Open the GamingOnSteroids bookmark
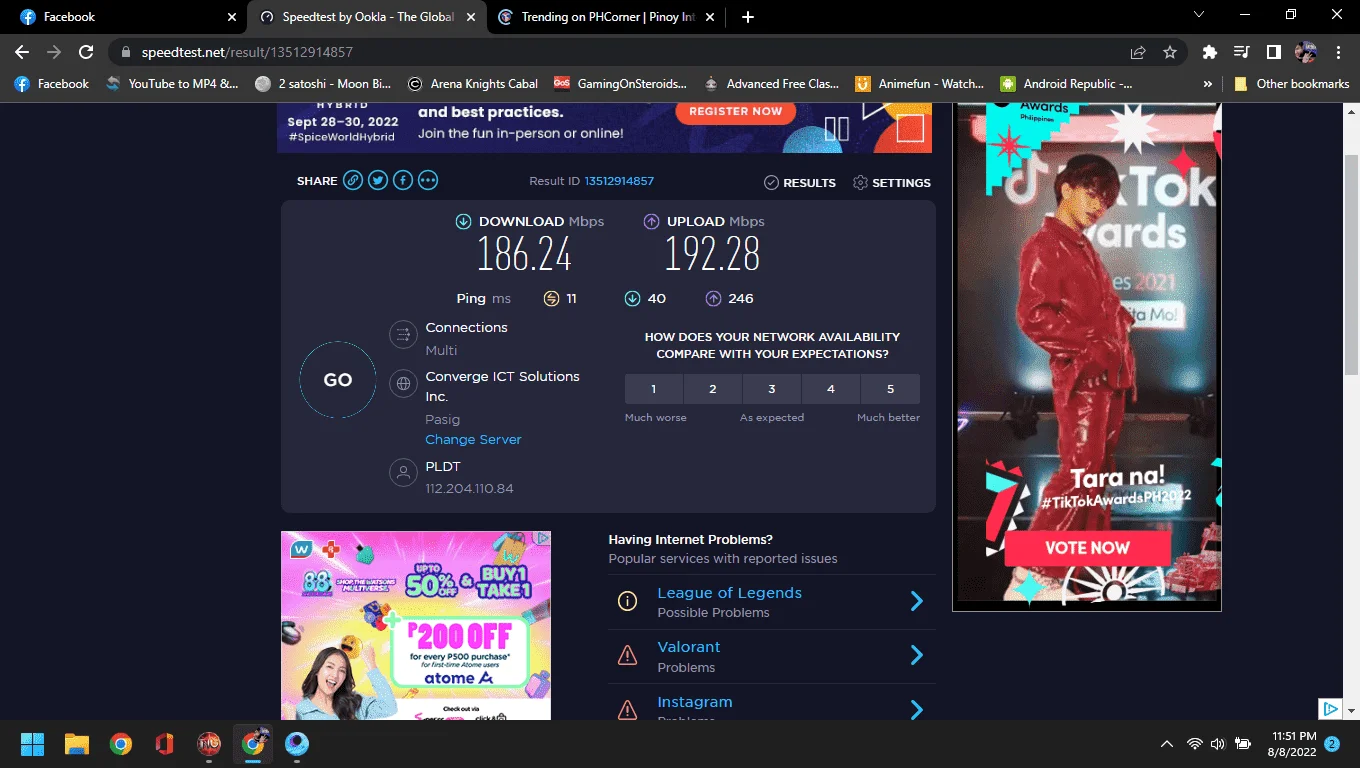 click(x=620, y=84)
